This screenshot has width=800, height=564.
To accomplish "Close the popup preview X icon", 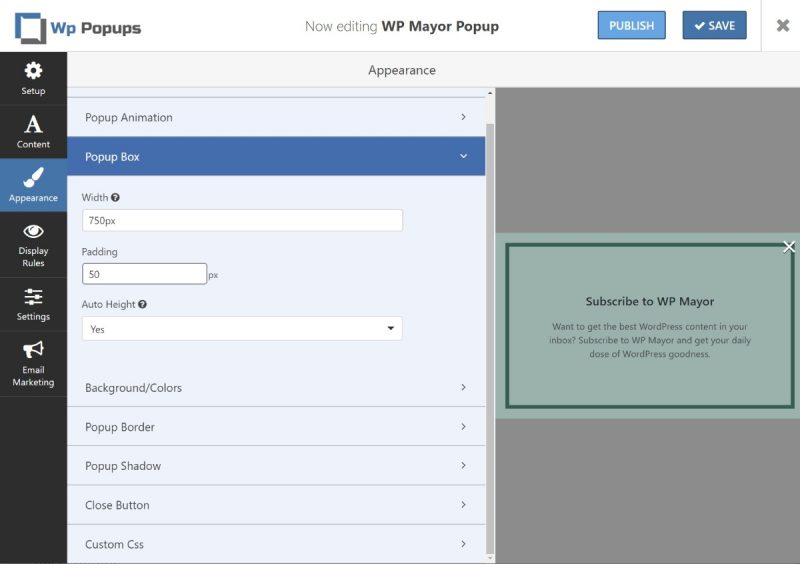I will 789,247.
